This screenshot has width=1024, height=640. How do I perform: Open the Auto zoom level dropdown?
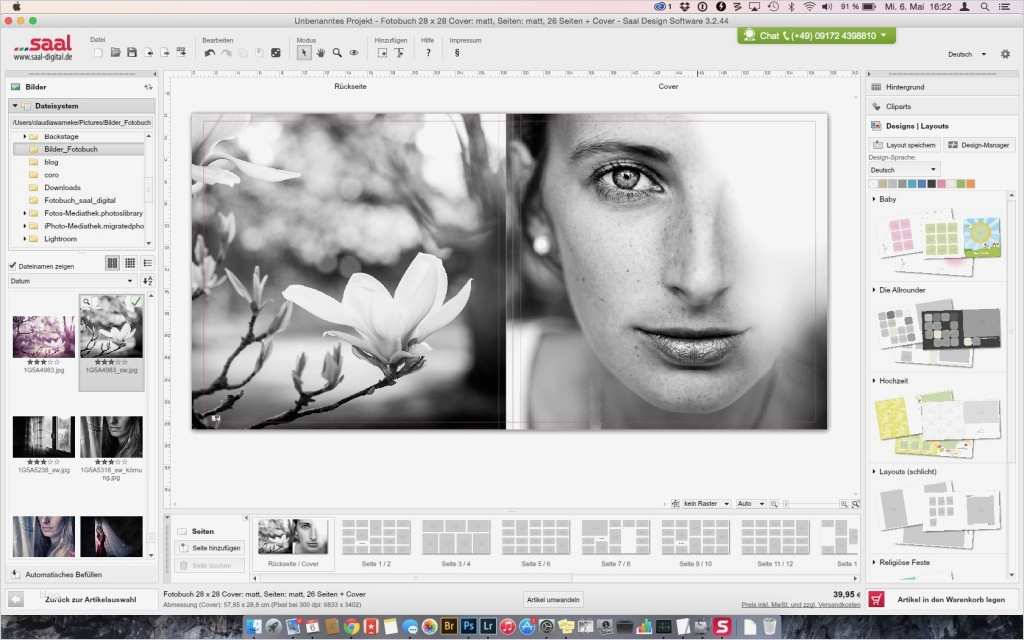[750, 503]
